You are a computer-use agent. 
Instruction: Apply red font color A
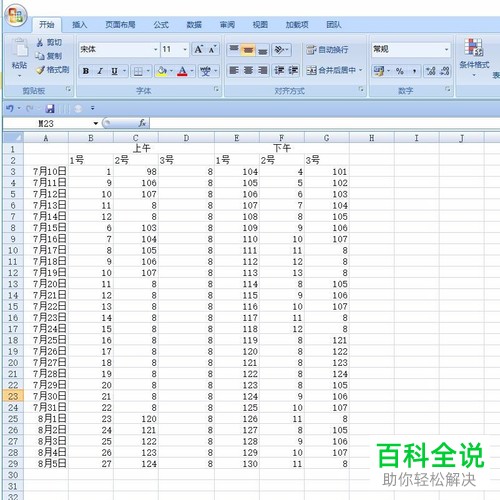[x=182, y=71]
